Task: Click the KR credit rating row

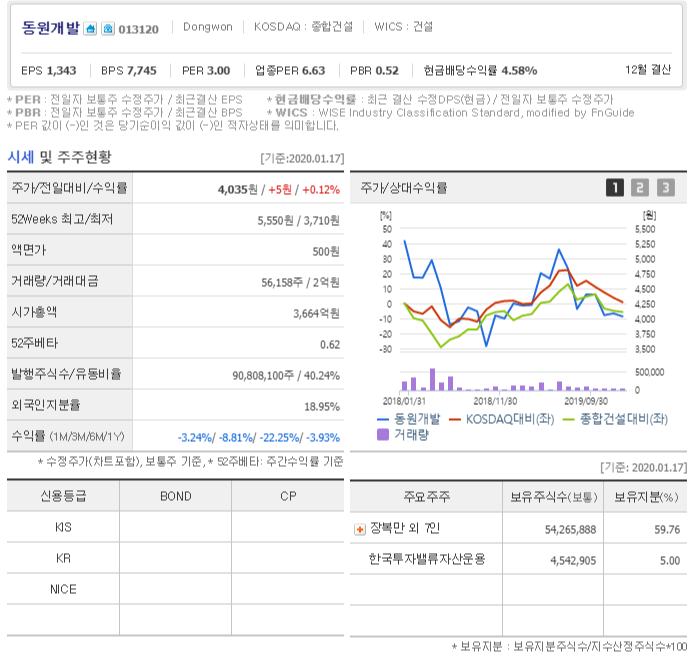Action: 175,558
